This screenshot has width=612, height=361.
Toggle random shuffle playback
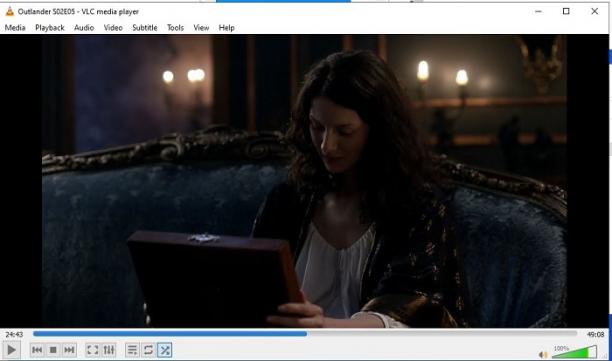165,350
